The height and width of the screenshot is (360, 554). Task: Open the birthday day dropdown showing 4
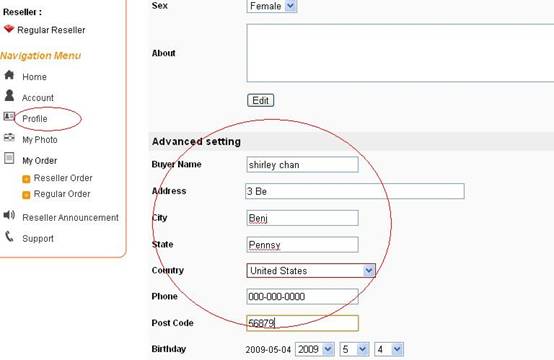pyautogui.click(x=389, y=349)
